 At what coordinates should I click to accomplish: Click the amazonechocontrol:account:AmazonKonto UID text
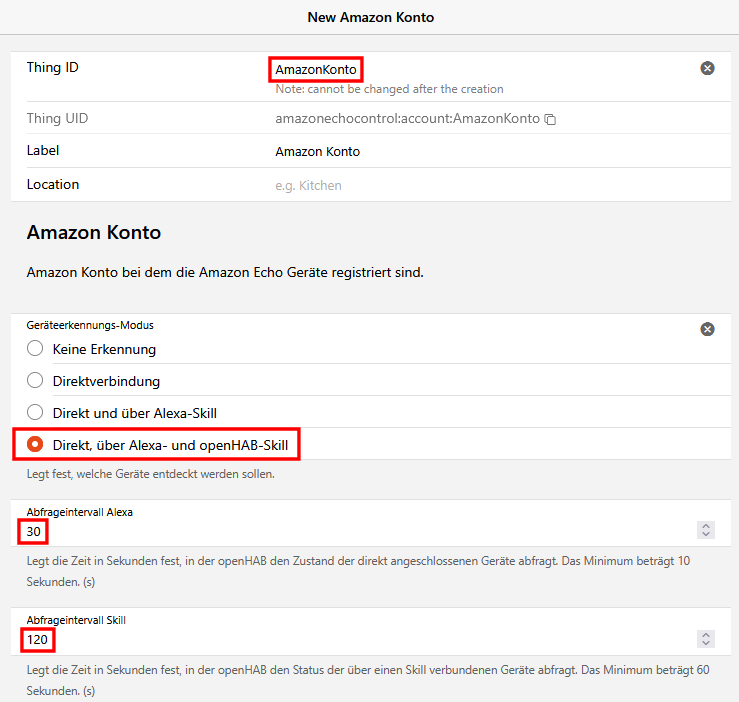pyautogui.click(x=407, y=118)
